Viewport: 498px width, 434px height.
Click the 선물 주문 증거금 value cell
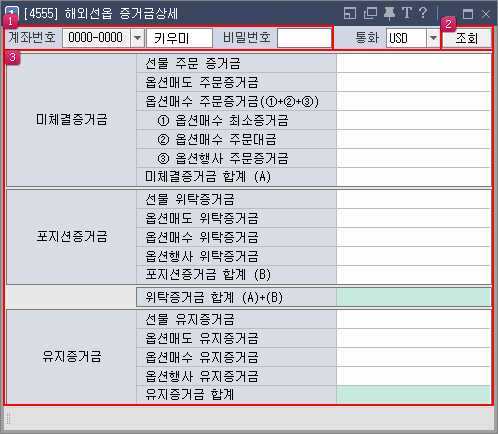coord(413,63)
